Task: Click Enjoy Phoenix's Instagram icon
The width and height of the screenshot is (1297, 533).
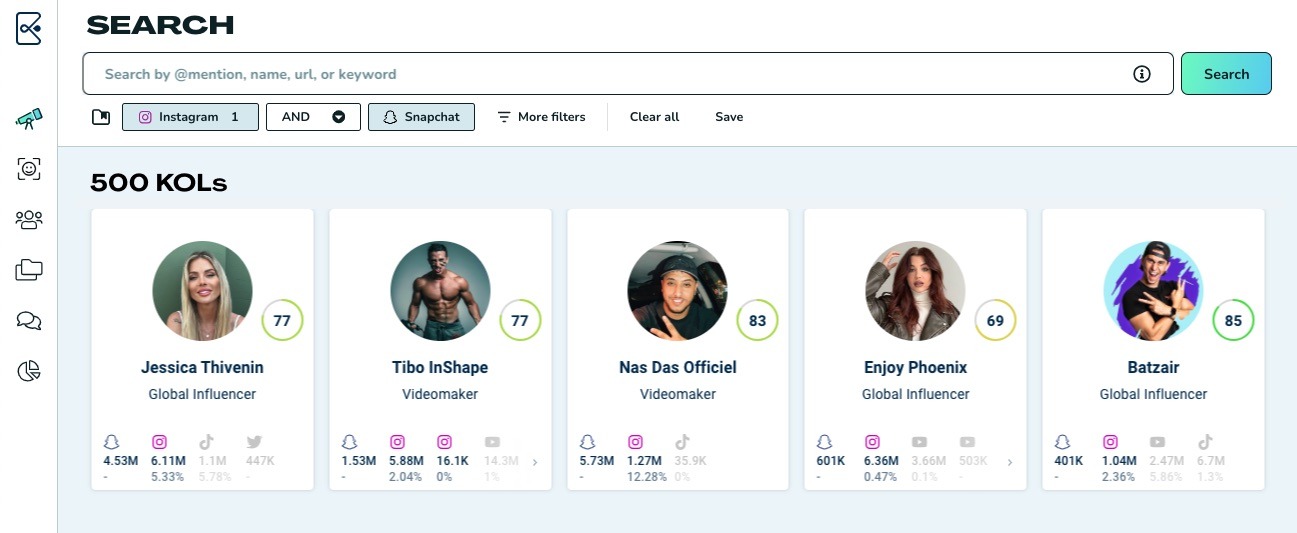Action: coord(872,441)
